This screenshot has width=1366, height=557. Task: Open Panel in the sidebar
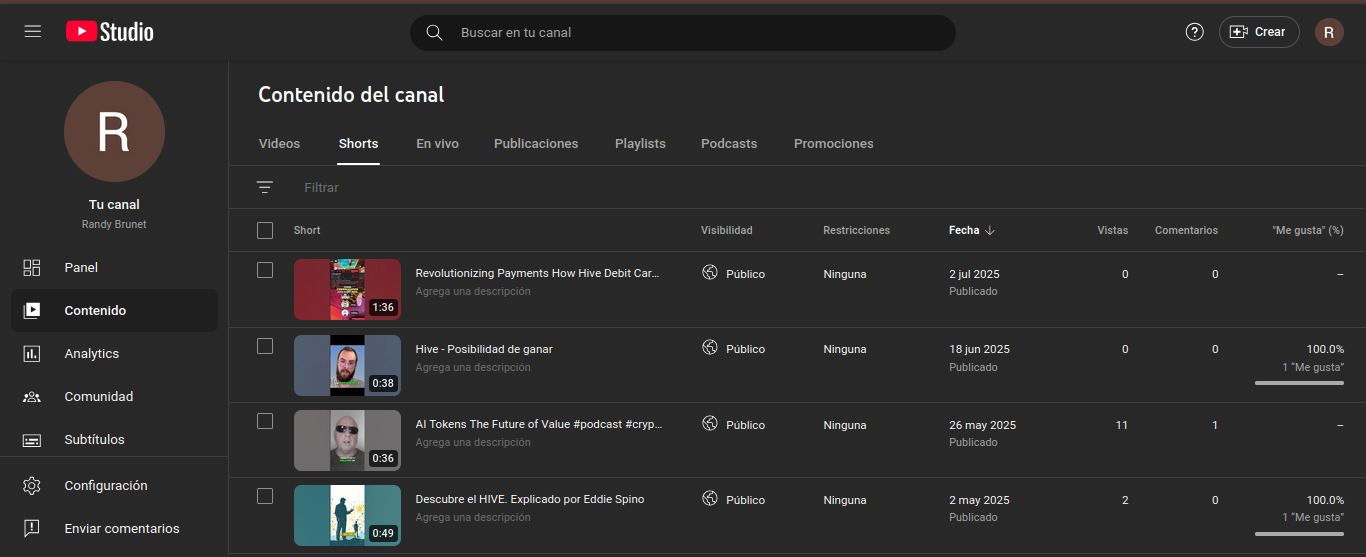(114, 268)
